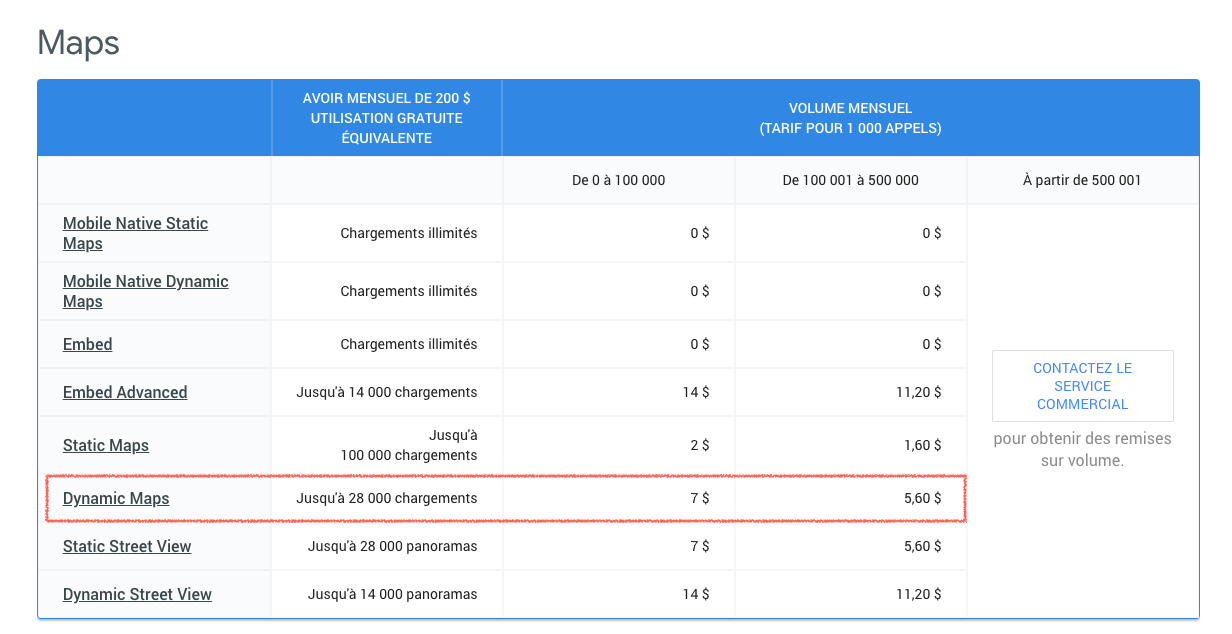Image resolution: width=1232 pixels, height=634 pixels.
Task: Select the De 0 à 100 000 column header
Action: [618, 180]
